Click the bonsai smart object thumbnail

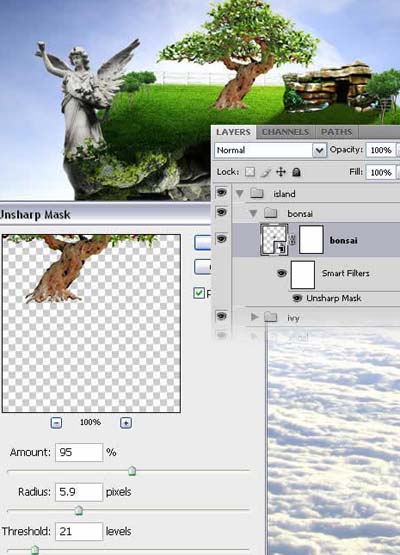point(274,240)
